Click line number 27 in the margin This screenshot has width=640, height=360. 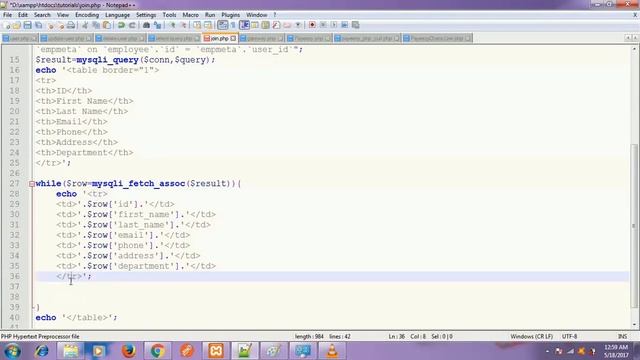(x=14, y=184)
